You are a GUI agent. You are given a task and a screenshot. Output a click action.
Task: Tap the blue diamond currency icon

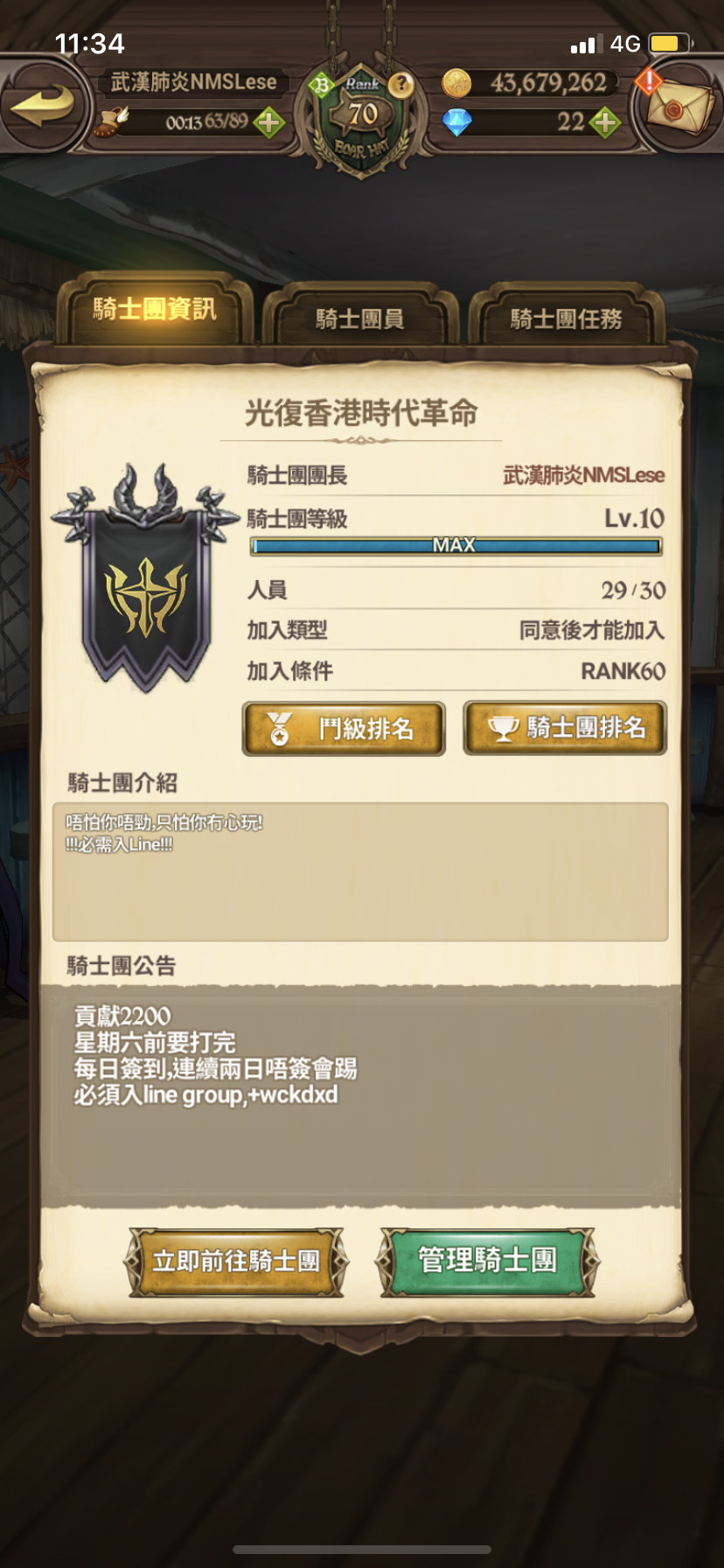pos(456,122)
